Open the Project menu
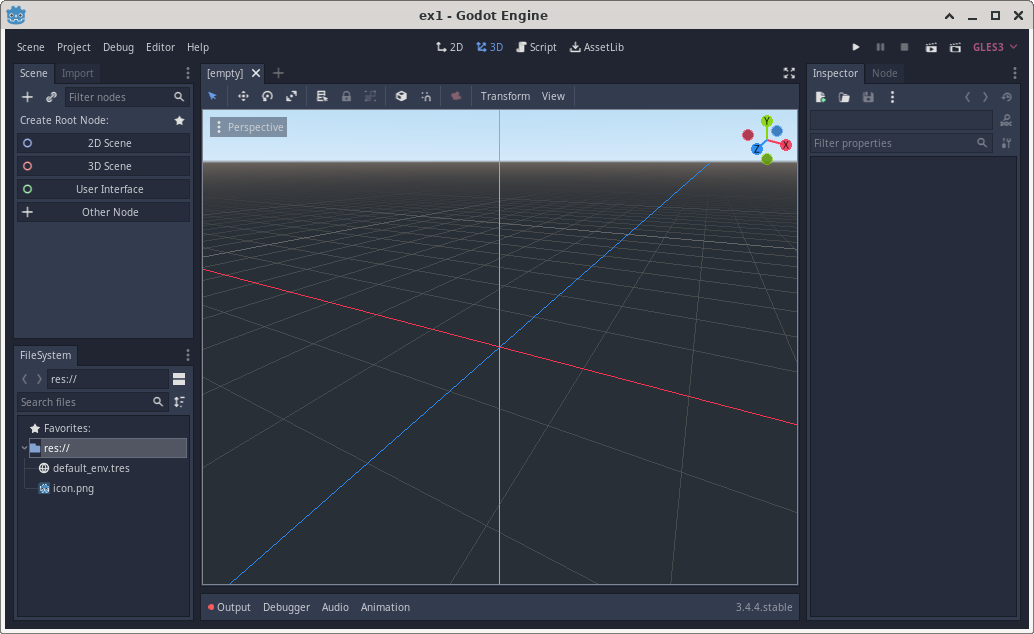Screen dimensions: 1034x634 point(74,47)
